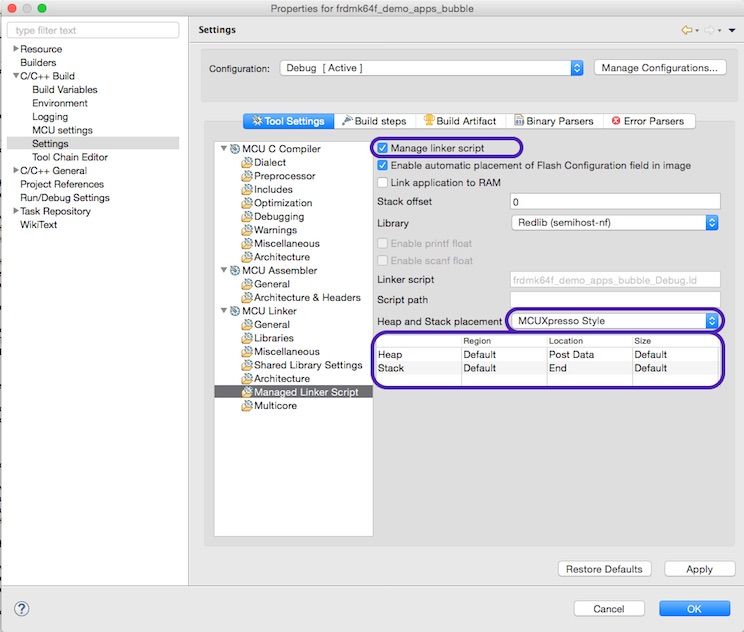Select Project References in sidebar

click(x=62, y=184)
